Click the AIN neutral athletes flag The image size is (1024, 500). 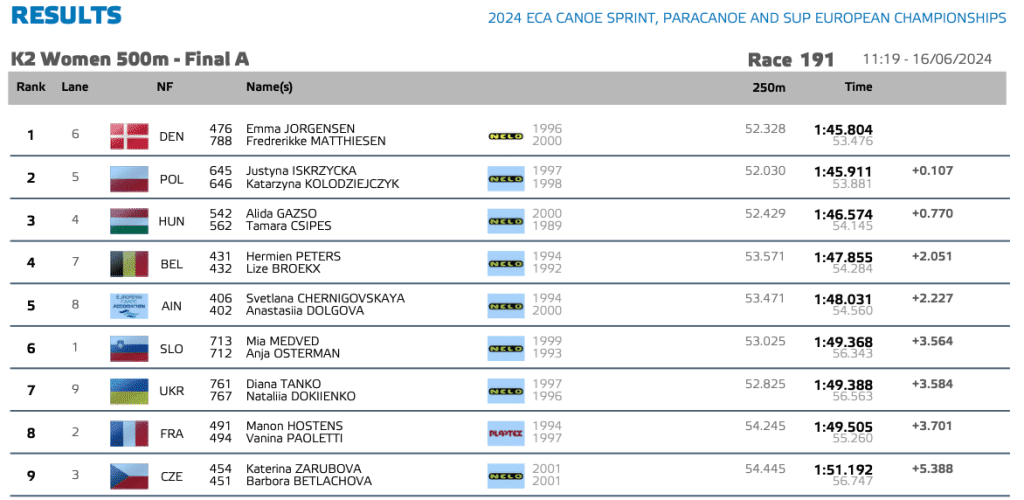(129, 306)
